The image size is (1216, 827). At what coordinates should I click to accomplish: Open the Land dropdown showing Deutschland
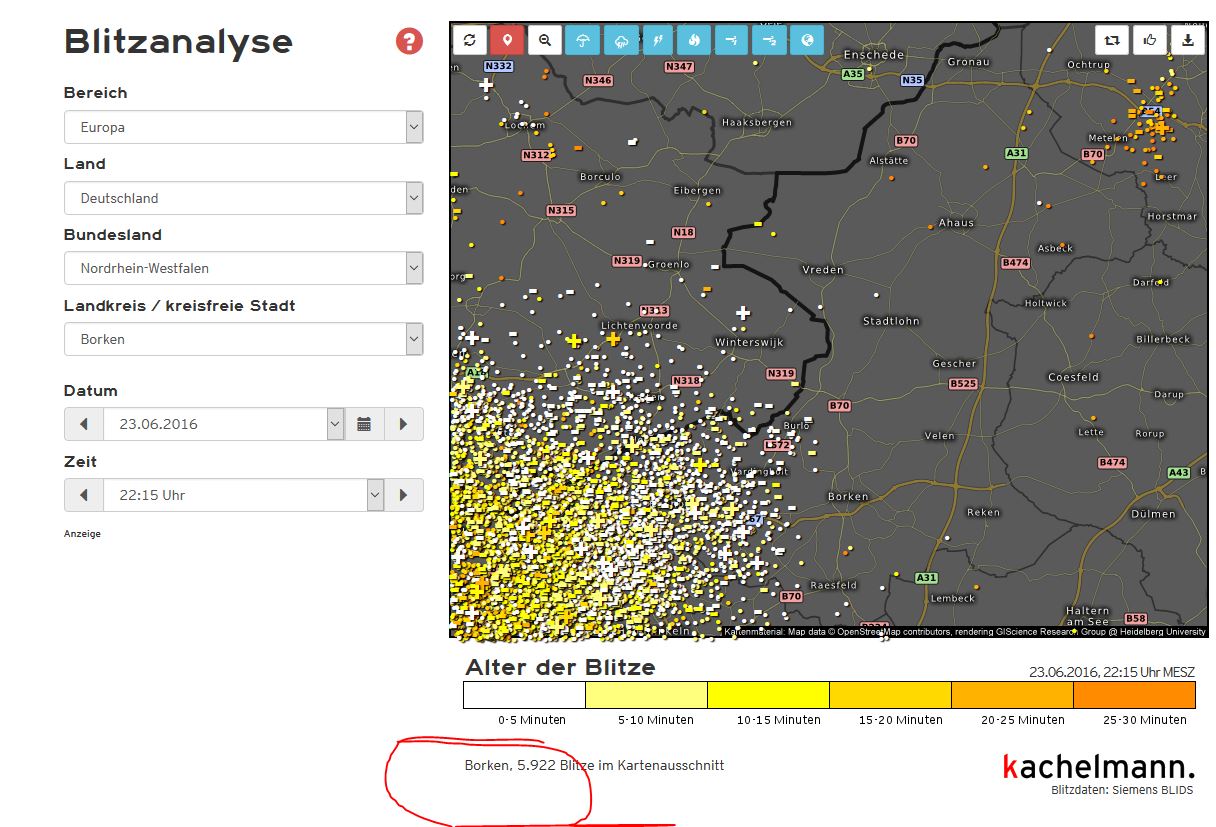click(244, 198)
